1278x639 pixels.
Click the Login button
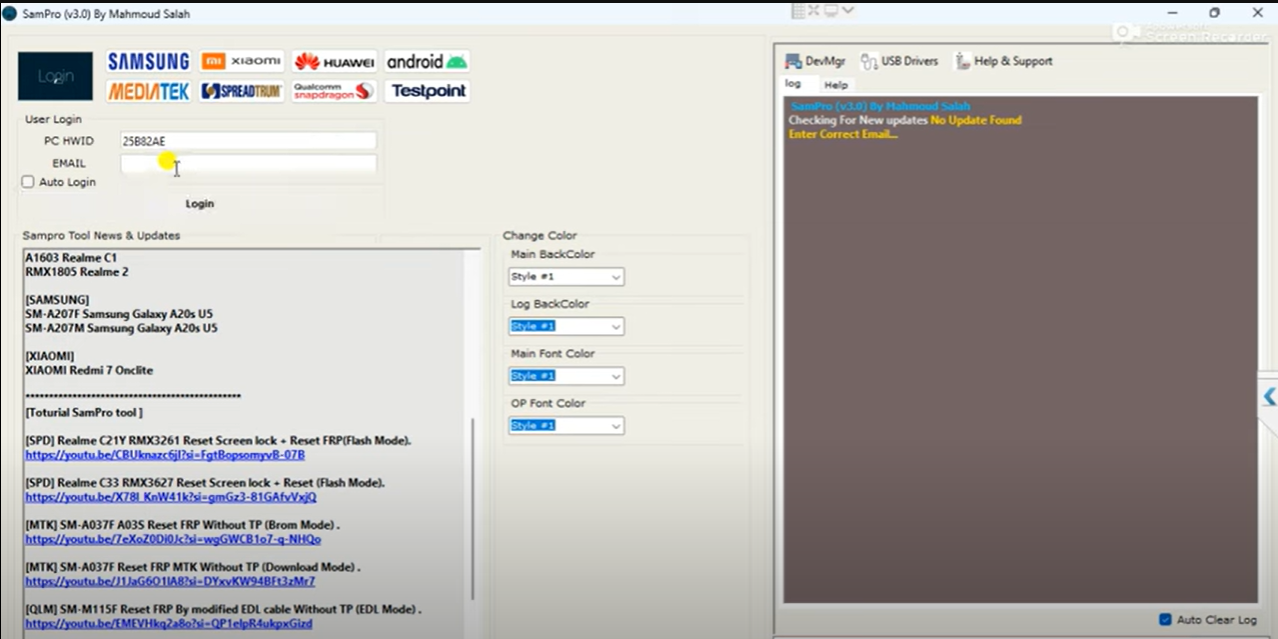click(x=200, y=203)
